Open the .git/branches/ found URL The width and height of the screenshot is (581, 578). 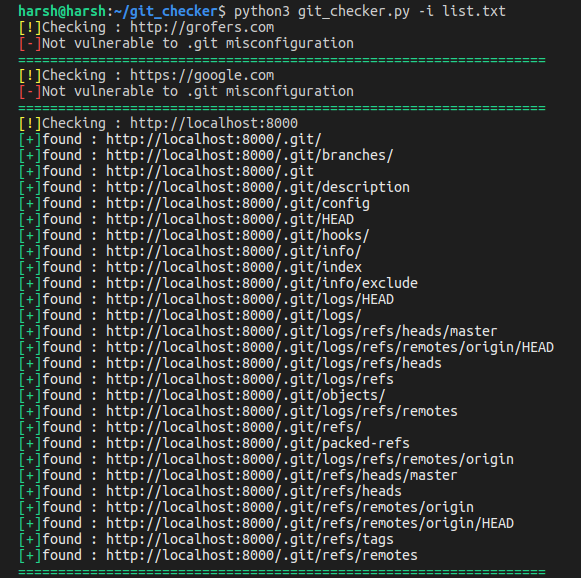click(249, 156)
